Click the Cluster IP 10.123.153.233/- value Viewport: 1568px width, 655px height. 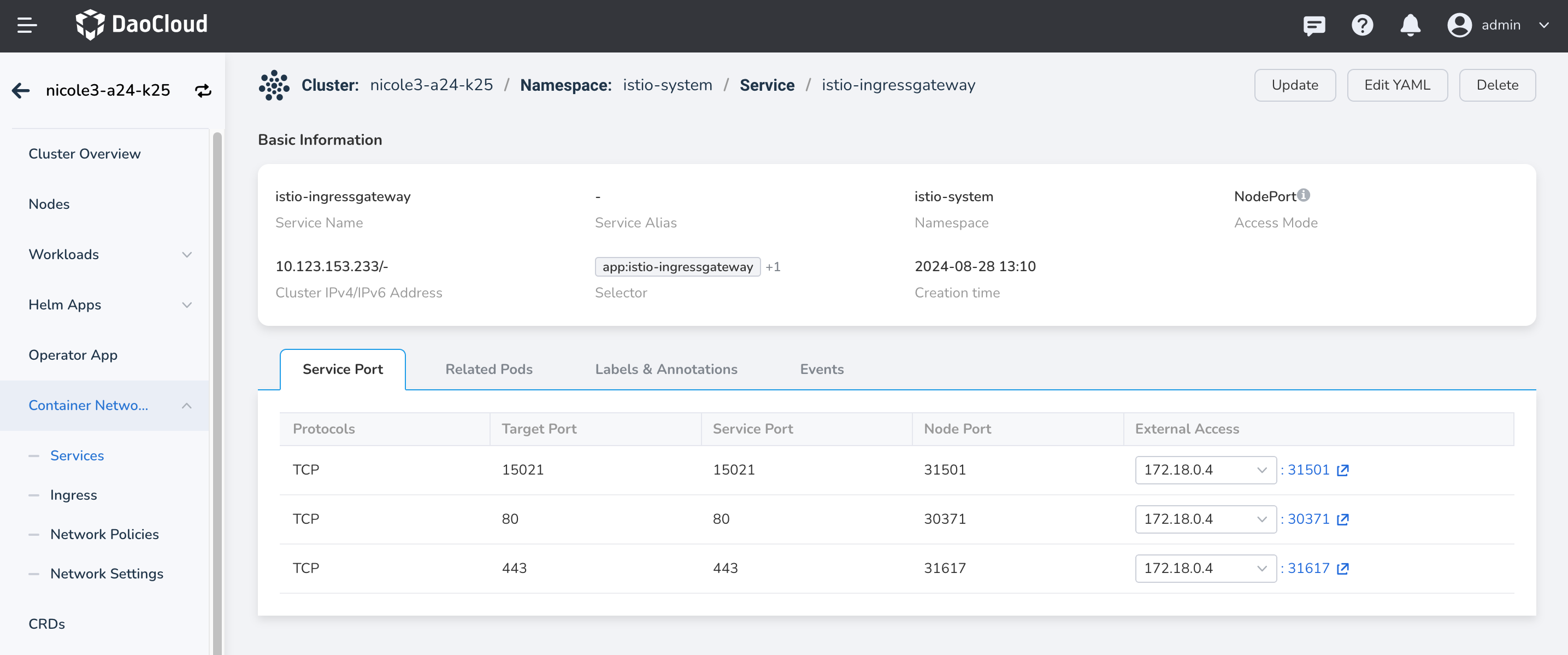point(332,267)
